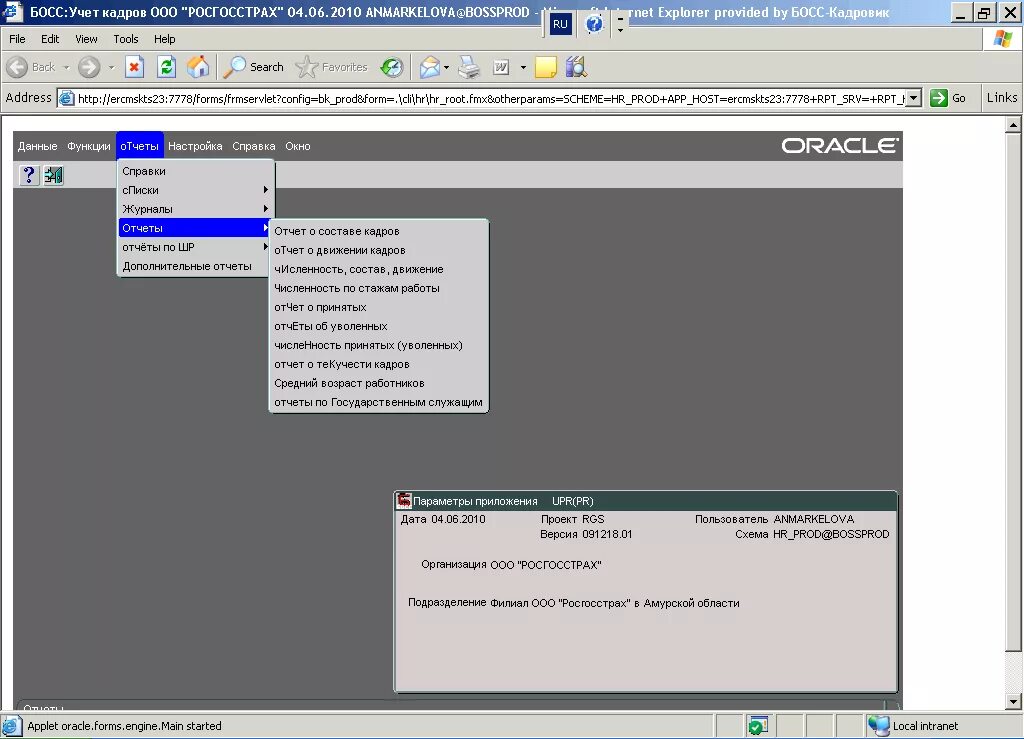The height and width of the screenshot is (739, 1024).
Task: Choose Отчет о составе кадров
Action: tap(379, 231)
